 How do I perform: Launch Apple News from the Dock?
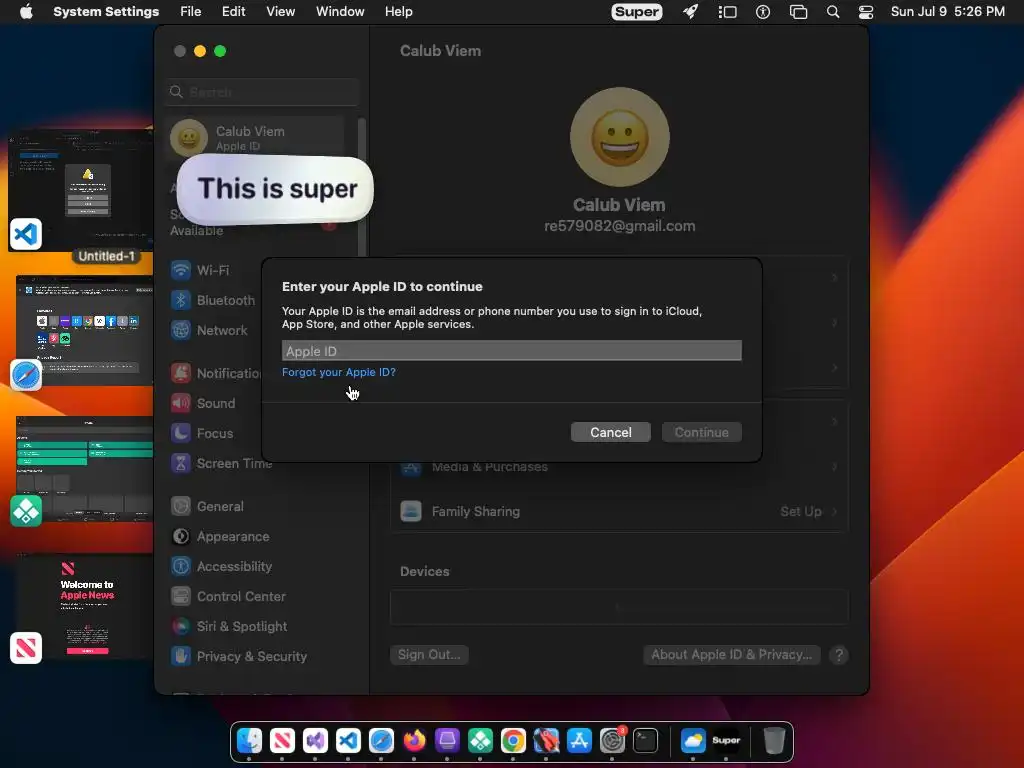(282, 741)
